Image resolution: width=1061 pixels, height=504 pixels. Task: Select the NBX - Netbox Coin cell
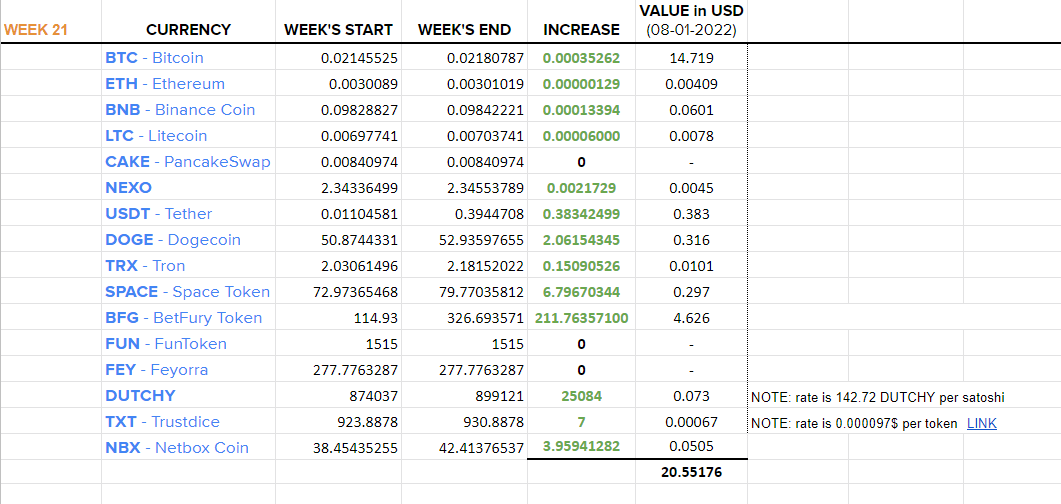[189, 447]
